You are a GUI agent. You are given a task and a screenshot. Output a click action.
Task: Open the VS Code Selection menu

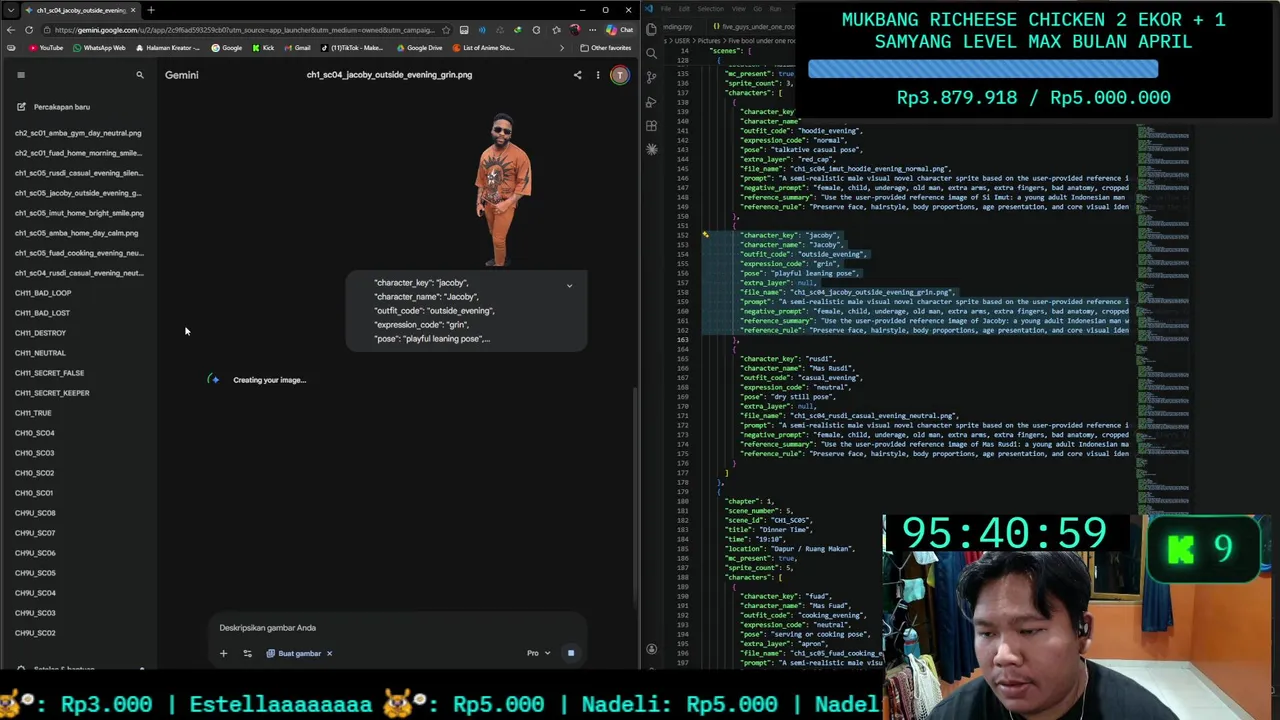pos(711,9)
